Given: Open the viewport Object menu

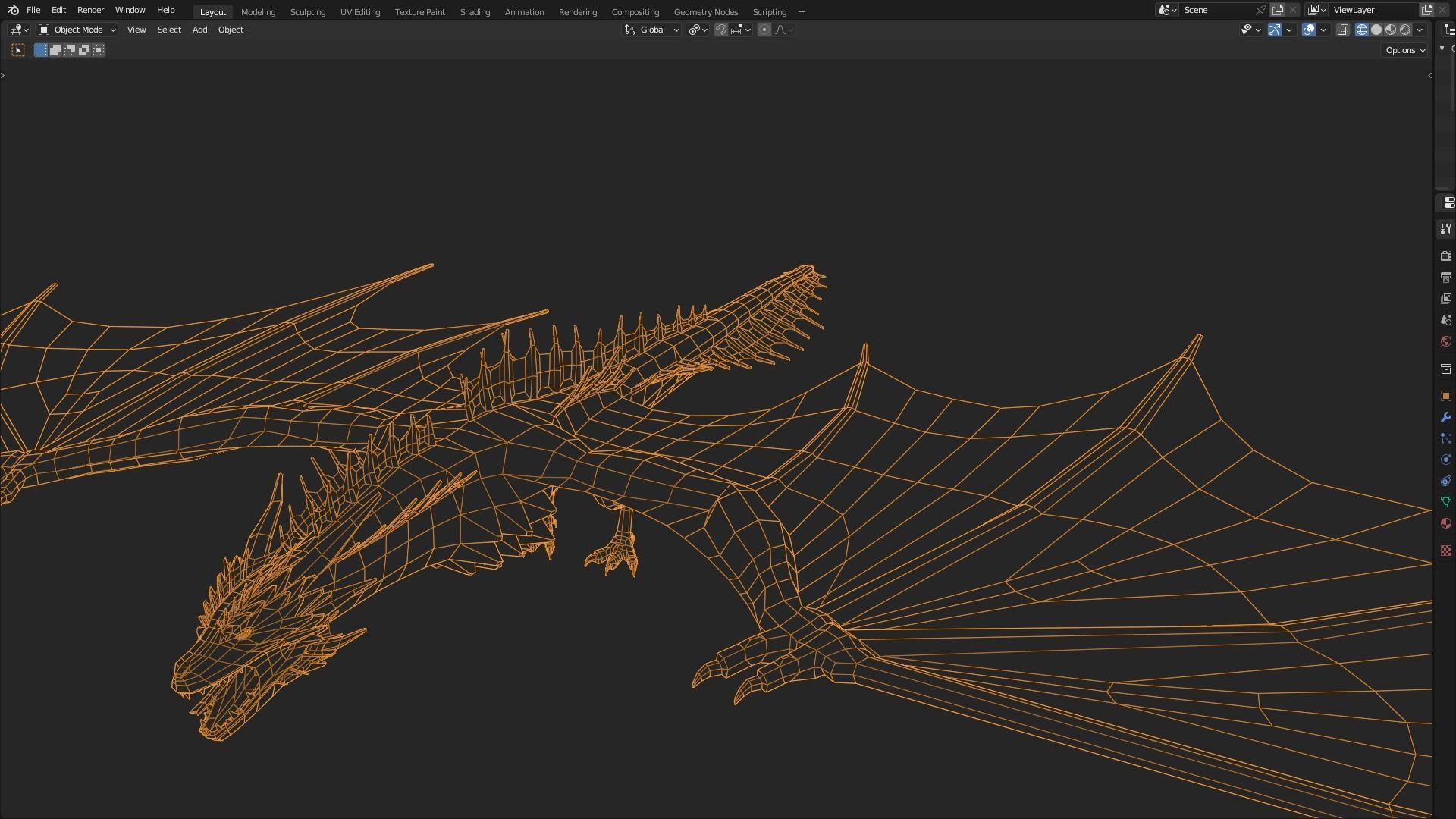Looking at the screenshot, I should pyautogui.click(x=231, y=30).
